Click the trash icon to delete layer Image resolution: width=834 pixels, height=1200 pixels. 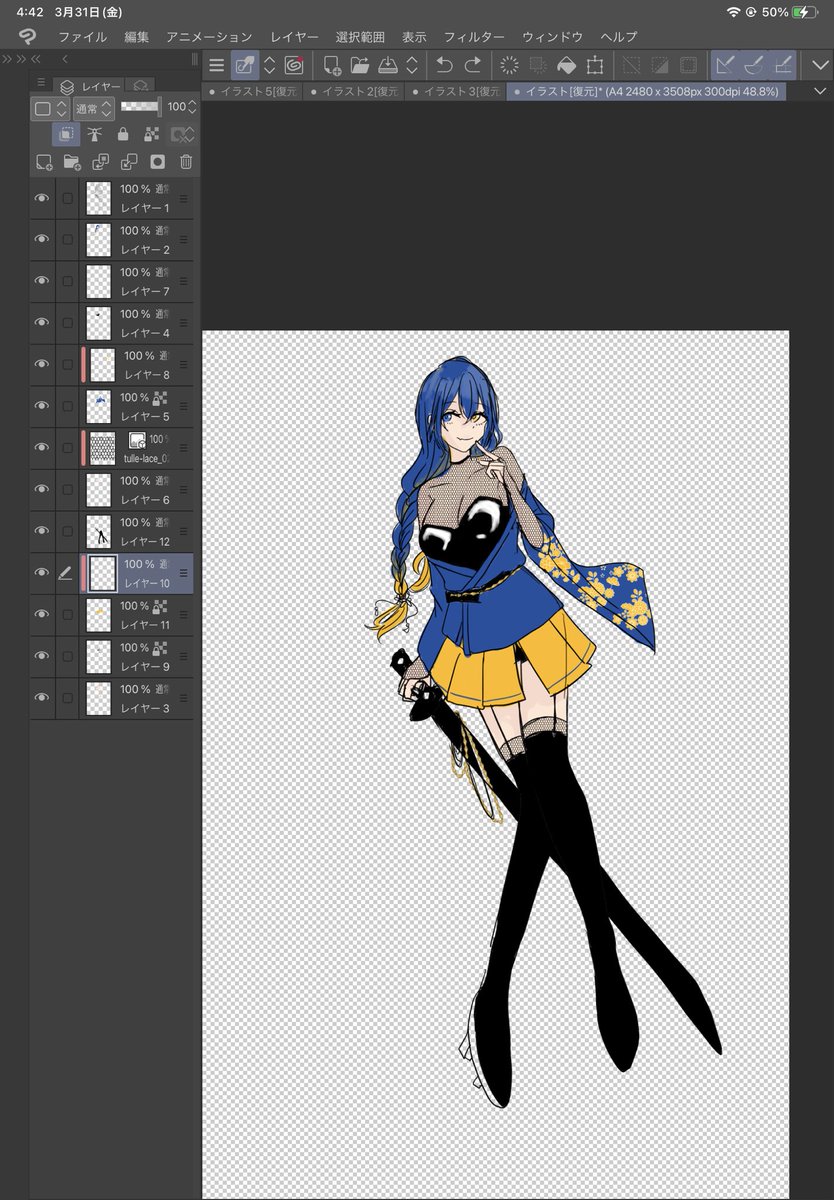[x=186, y=162]
